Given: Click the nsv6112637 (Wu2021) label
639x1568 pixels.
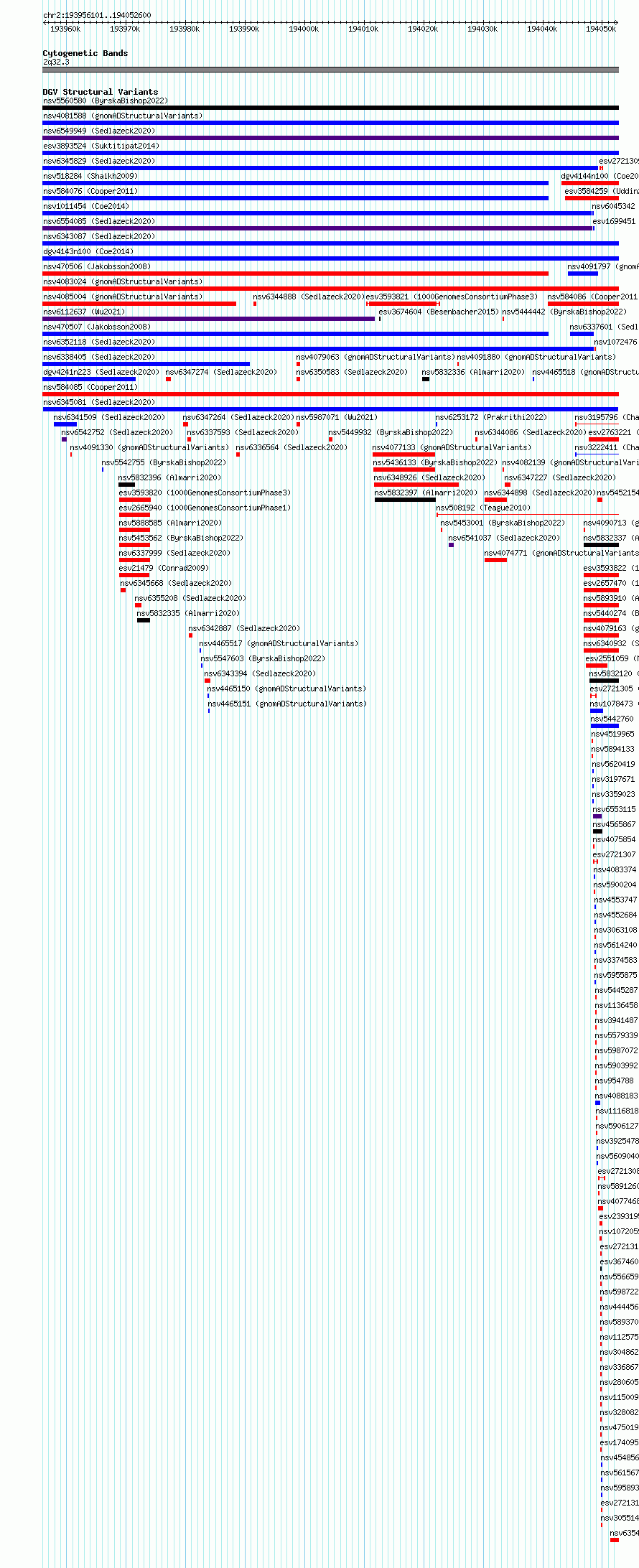Looking at the screenshot, I should pyautogui.click(x=84, y=312).
